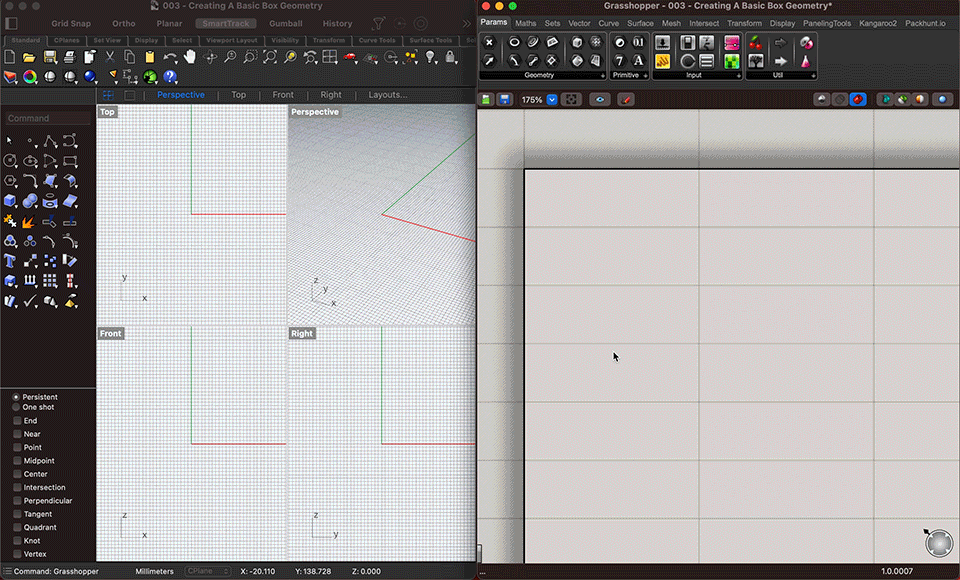
Task: Check the Intersection osnap option
Action: 17,488
